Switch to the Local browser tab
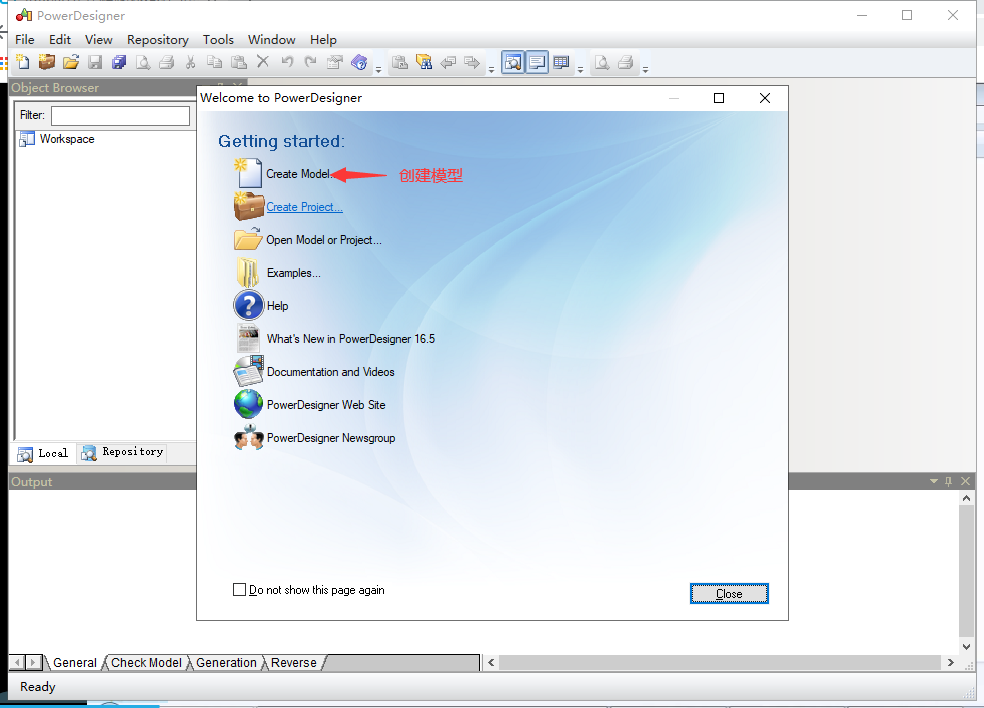984x708 pixels. [43, 453]
